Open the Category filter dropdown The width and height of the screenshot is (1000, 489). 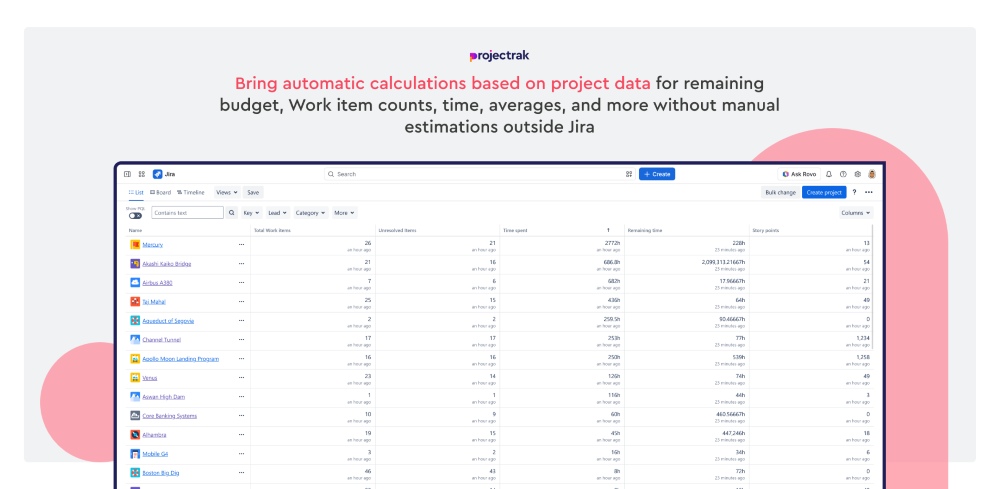[311, 213]
